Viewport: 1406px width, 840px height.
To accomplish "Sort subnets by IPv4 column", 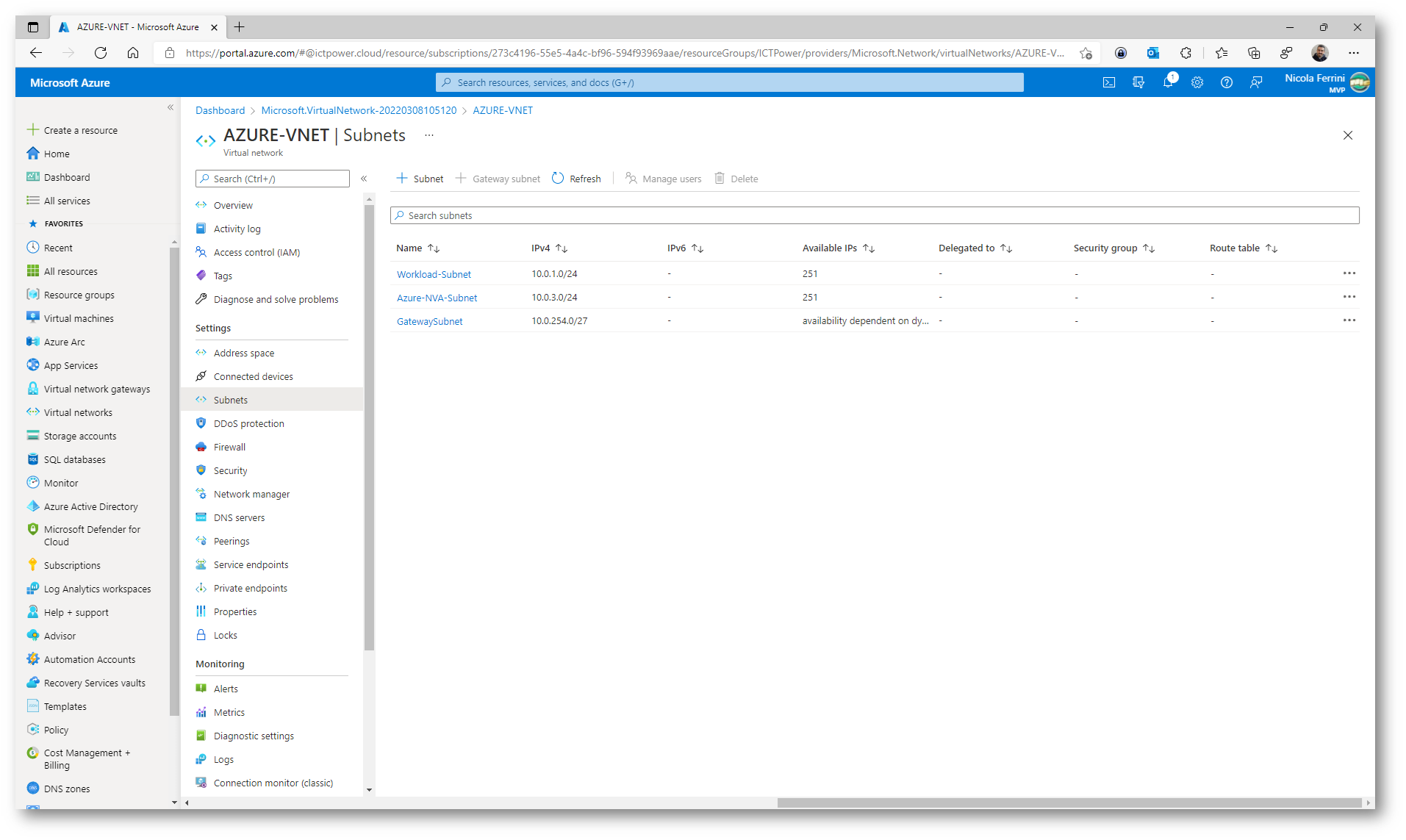I will (549, 248).
